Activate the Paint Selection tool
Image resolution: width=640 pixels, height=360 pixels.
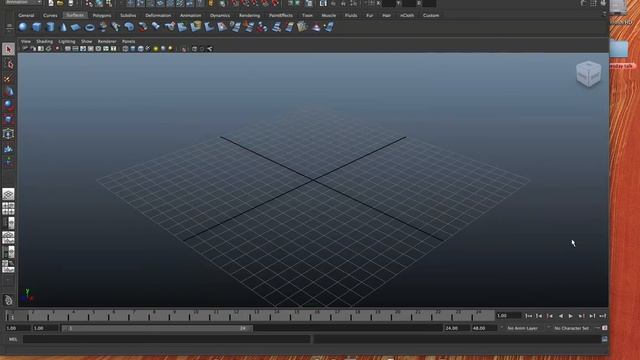coord(9,78)
